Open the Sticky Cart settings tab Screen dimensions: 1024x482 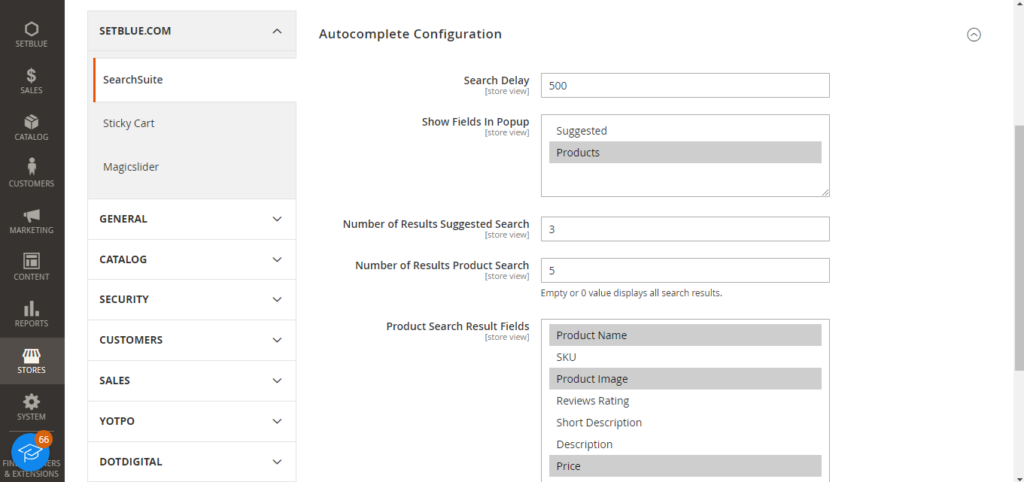[x=129, y=123]
